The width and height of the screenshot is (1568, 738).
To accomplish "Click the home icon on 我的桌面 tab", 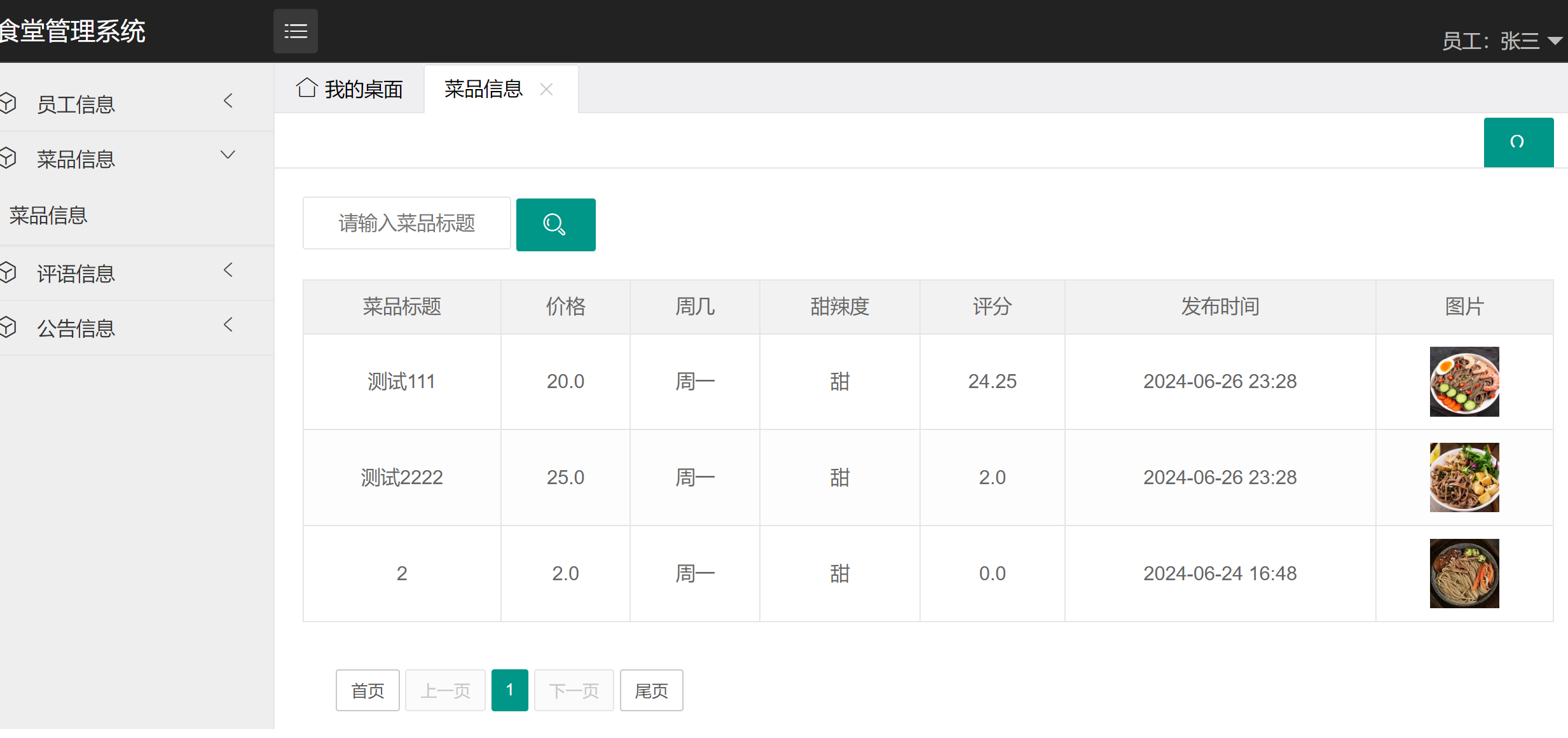I will click(x=307, y=88).
